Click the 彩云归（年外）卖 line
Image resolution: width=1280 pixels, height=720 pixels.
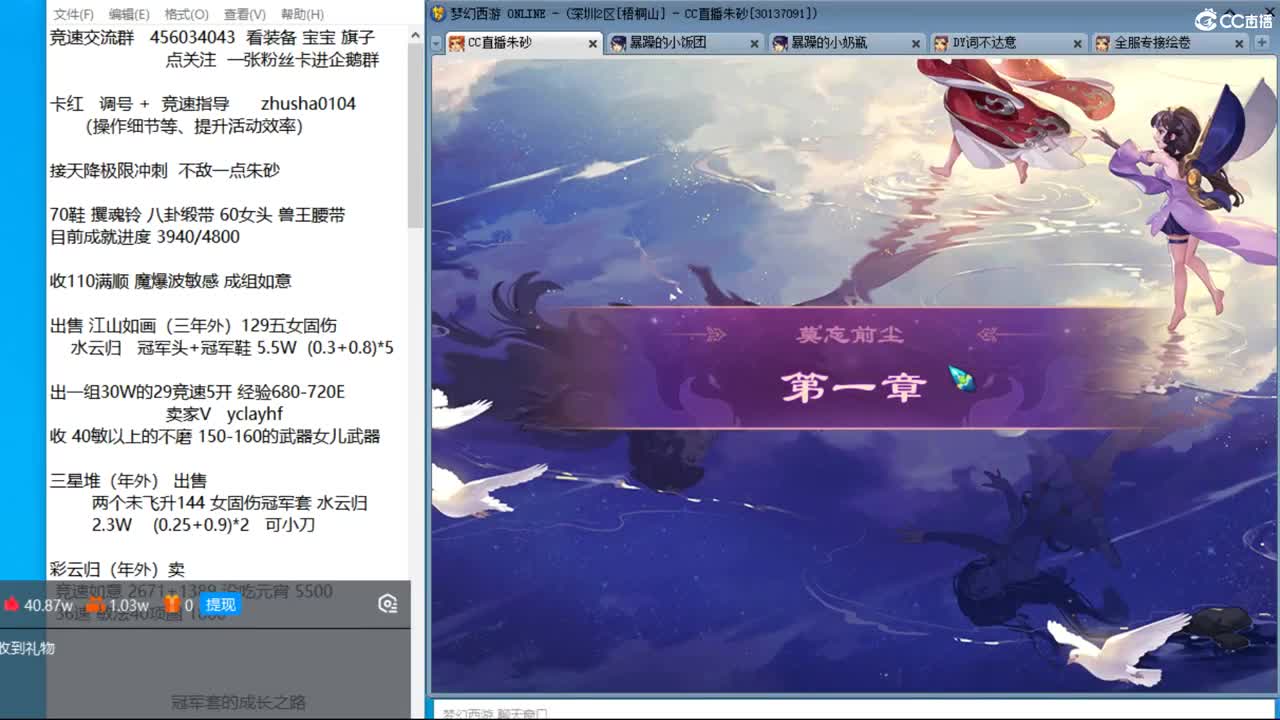[x=117, y=569]
